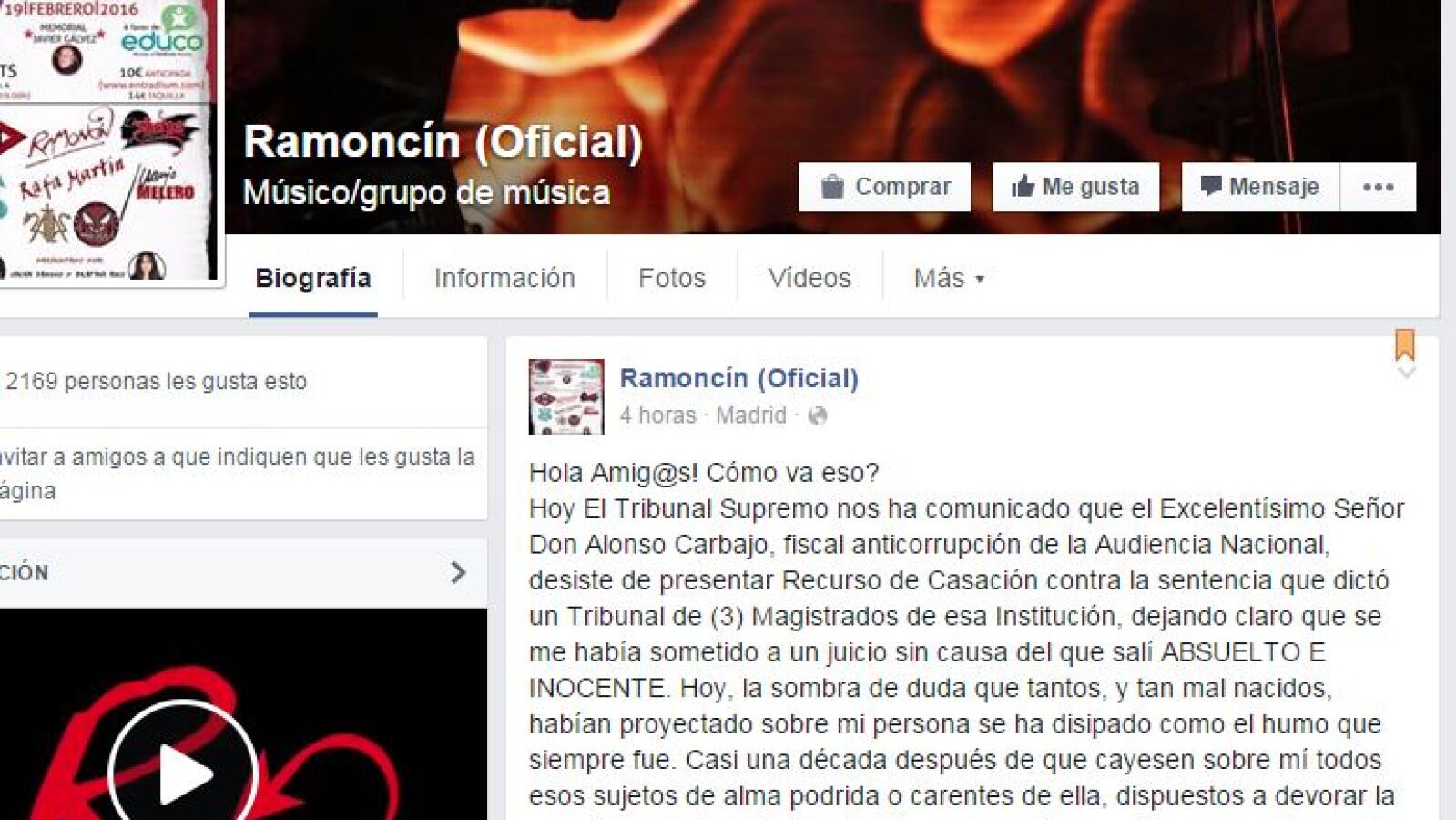Image resolution: width=1456 pixels, height=820 pixels.
Task: Click the orange bookmark ribbon on post
Action: pyautogui.click(x=1404, y=345)
